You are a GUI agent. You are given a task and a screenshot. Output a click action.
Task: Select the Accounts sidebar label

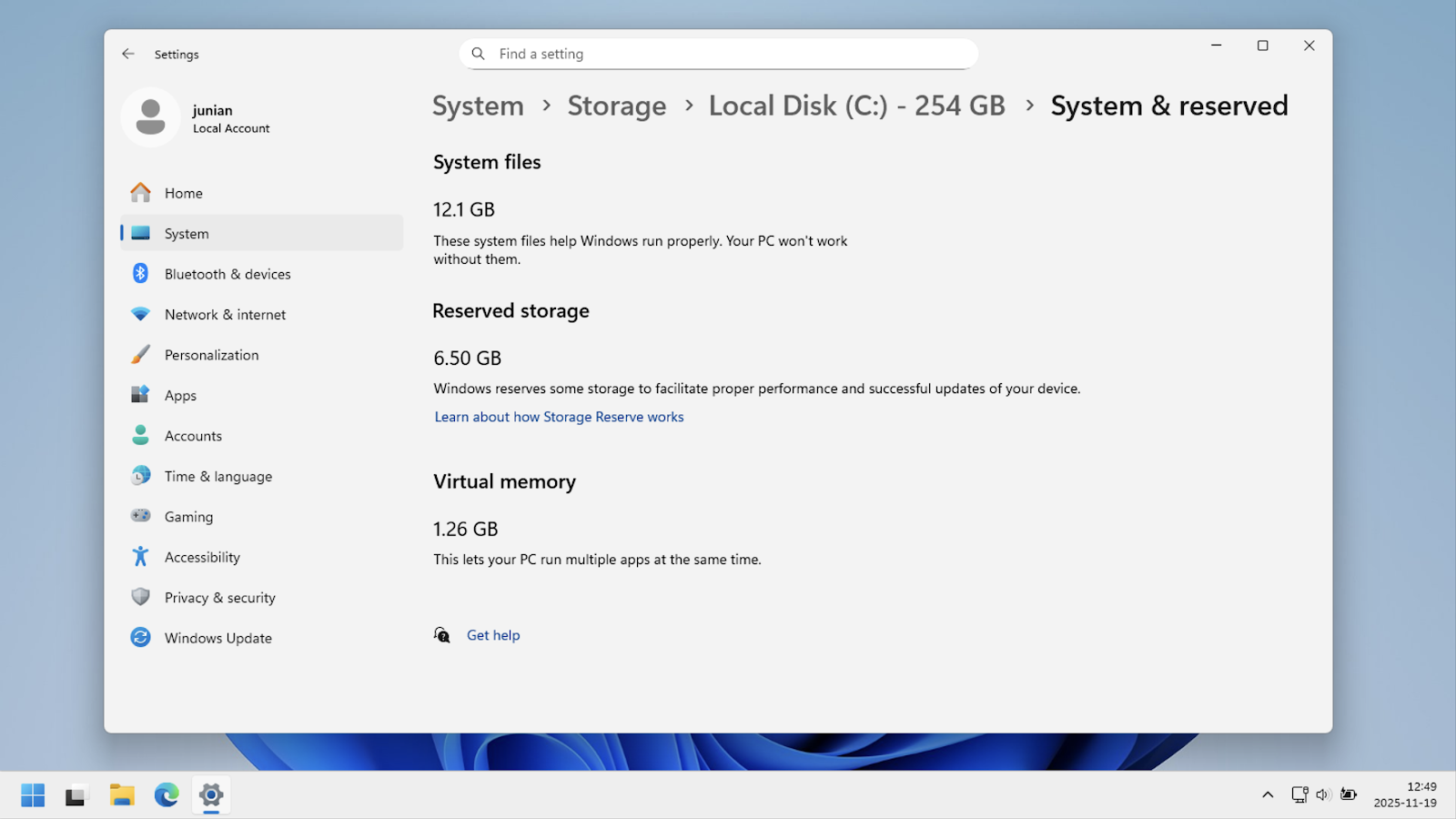coord(193,436)
